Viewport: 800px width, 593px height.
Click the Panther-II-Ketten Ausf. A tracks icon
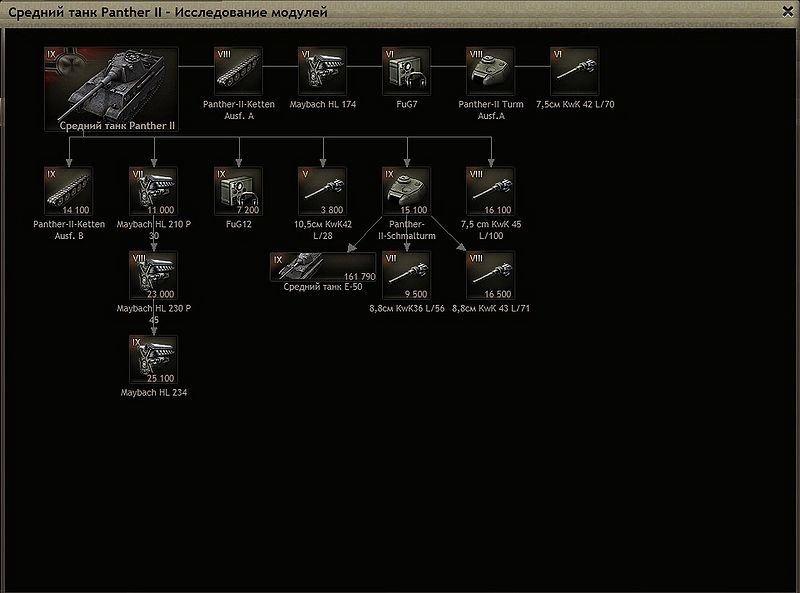pos(239,71)
